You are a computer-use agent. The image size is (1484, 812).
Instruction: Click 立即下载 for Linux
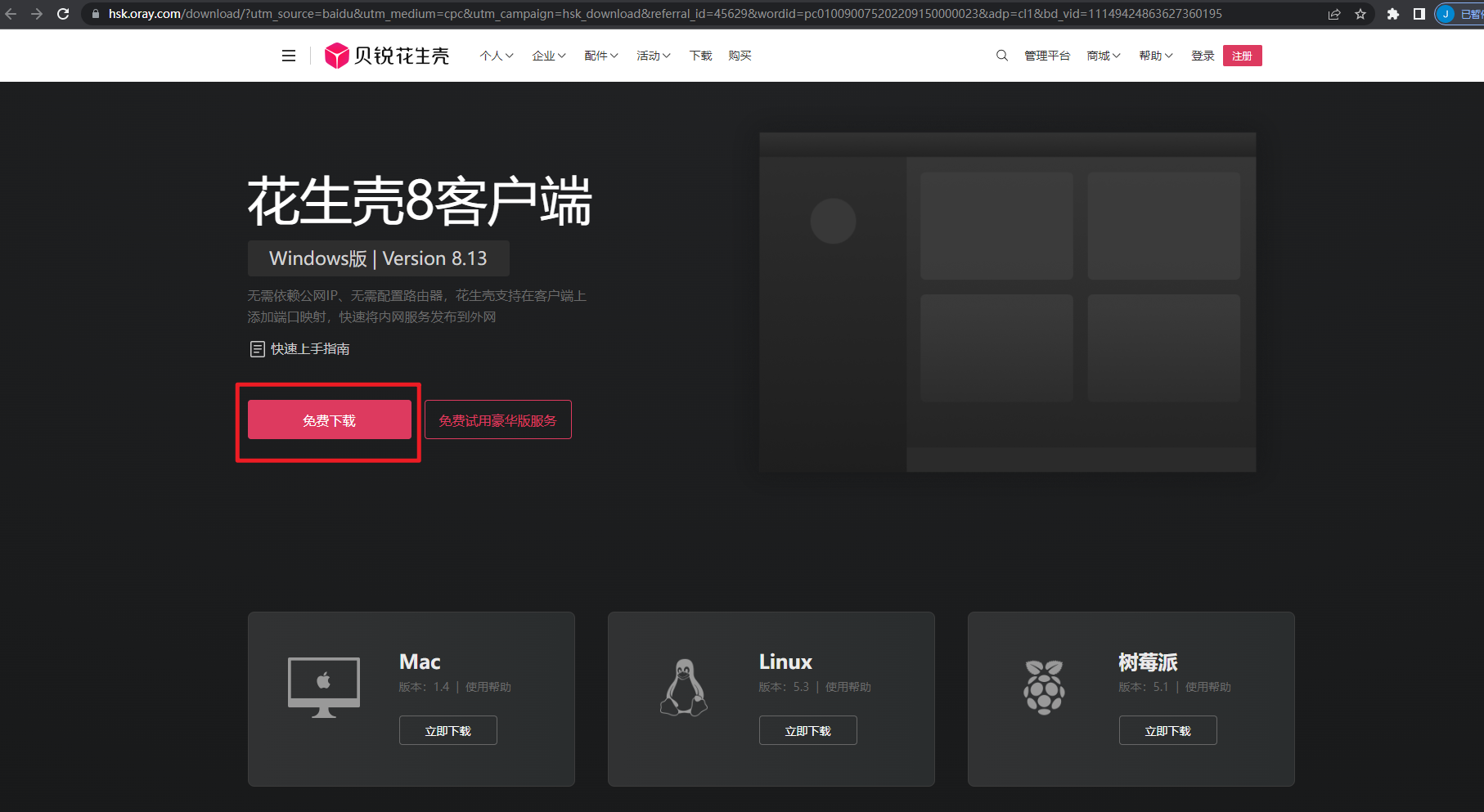click(x=808, y=730)
